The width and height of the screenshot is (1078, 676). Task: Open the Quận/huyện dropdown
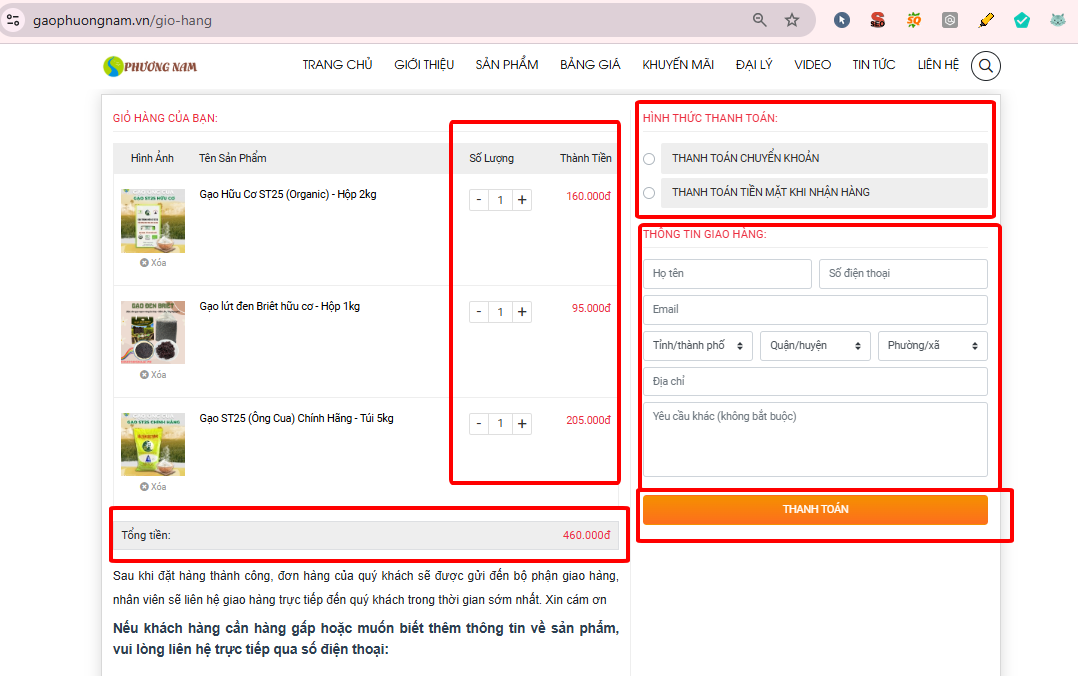[815, 346]
